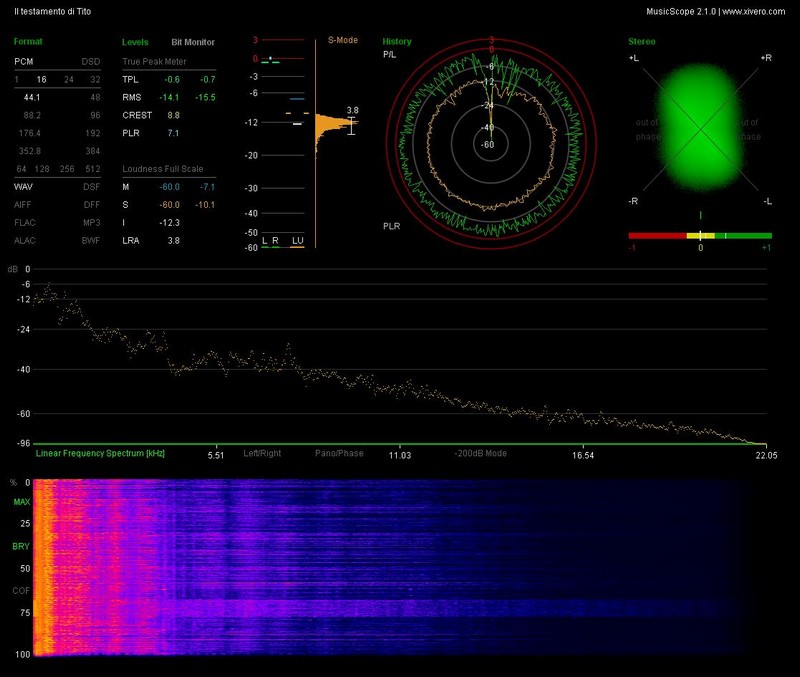
Task: Click the loudness histogram range bracket
Action: pos(352,126)
